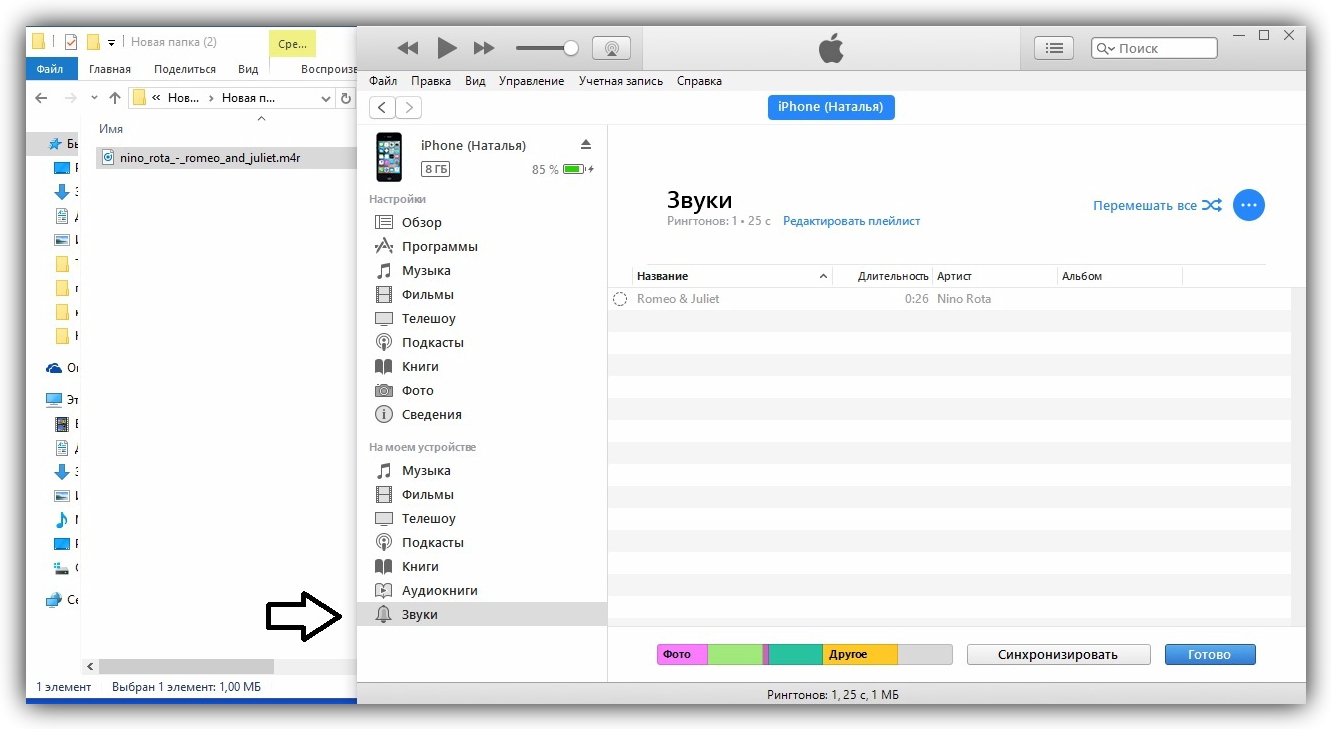Screen dimensions: 1331x729
Task: Go back in the Explorer window
Action: (41, 98)
